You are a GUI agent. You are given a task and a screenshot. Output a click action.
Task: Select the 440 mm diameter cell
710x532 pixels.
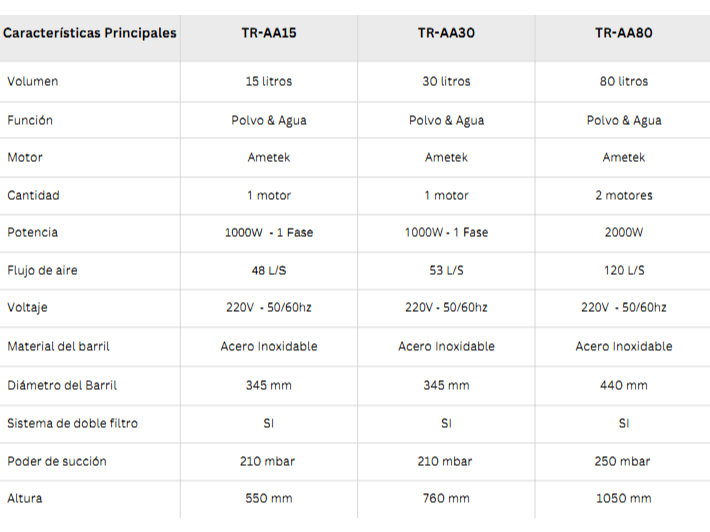[x=623, y=385]
